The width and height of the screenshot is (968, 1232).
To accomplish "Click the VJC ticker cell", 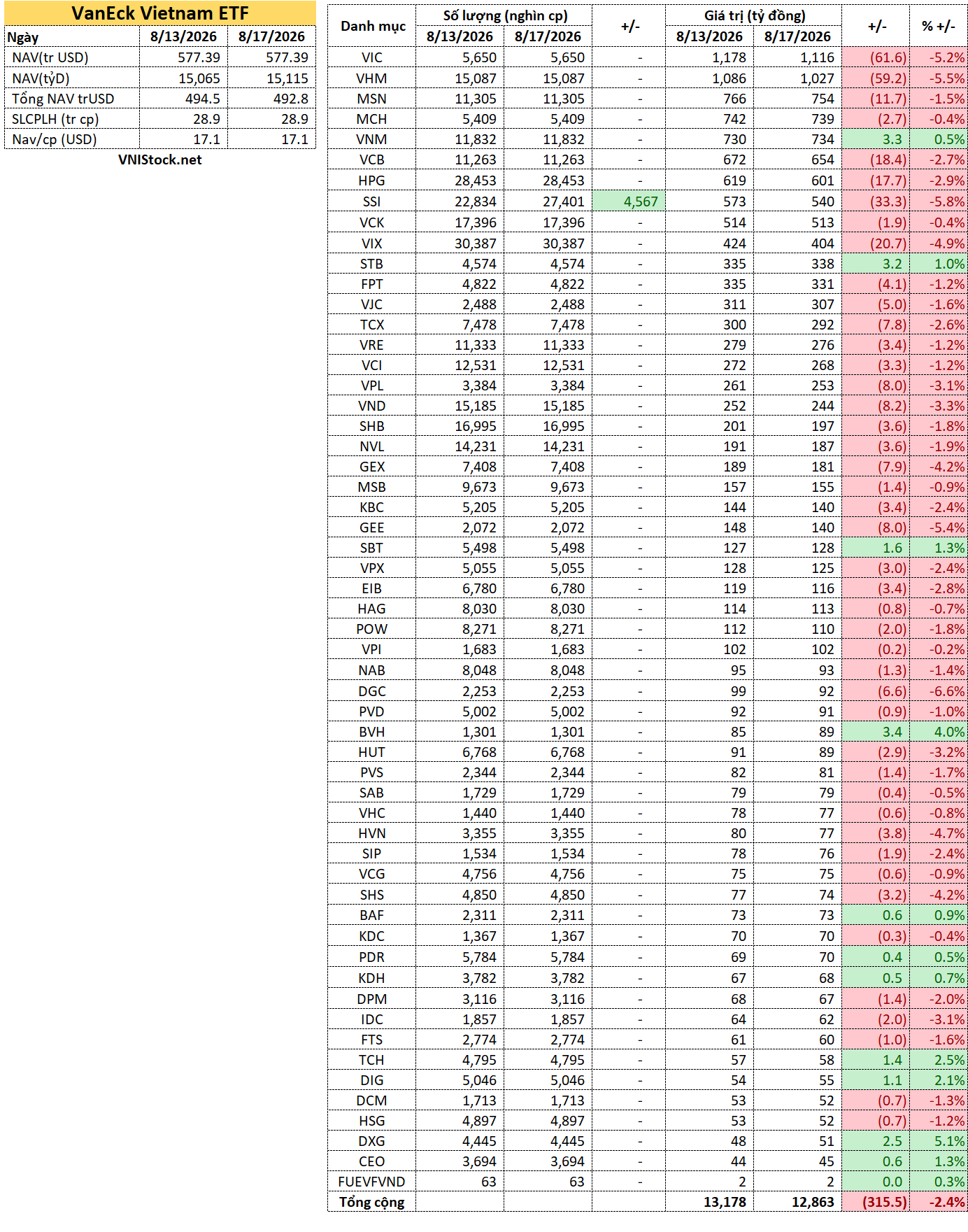I will (372, 304).
